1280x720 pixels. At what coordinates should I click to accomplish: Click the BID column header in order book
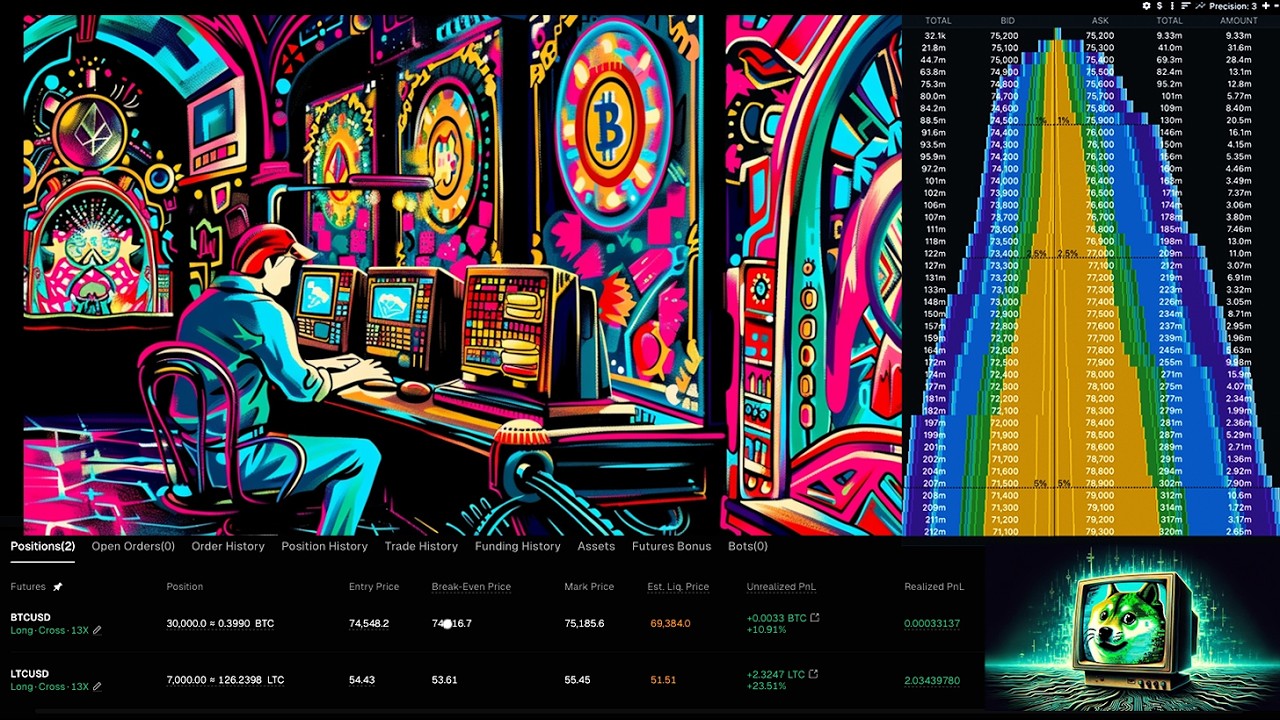(x=1007, y=20)
